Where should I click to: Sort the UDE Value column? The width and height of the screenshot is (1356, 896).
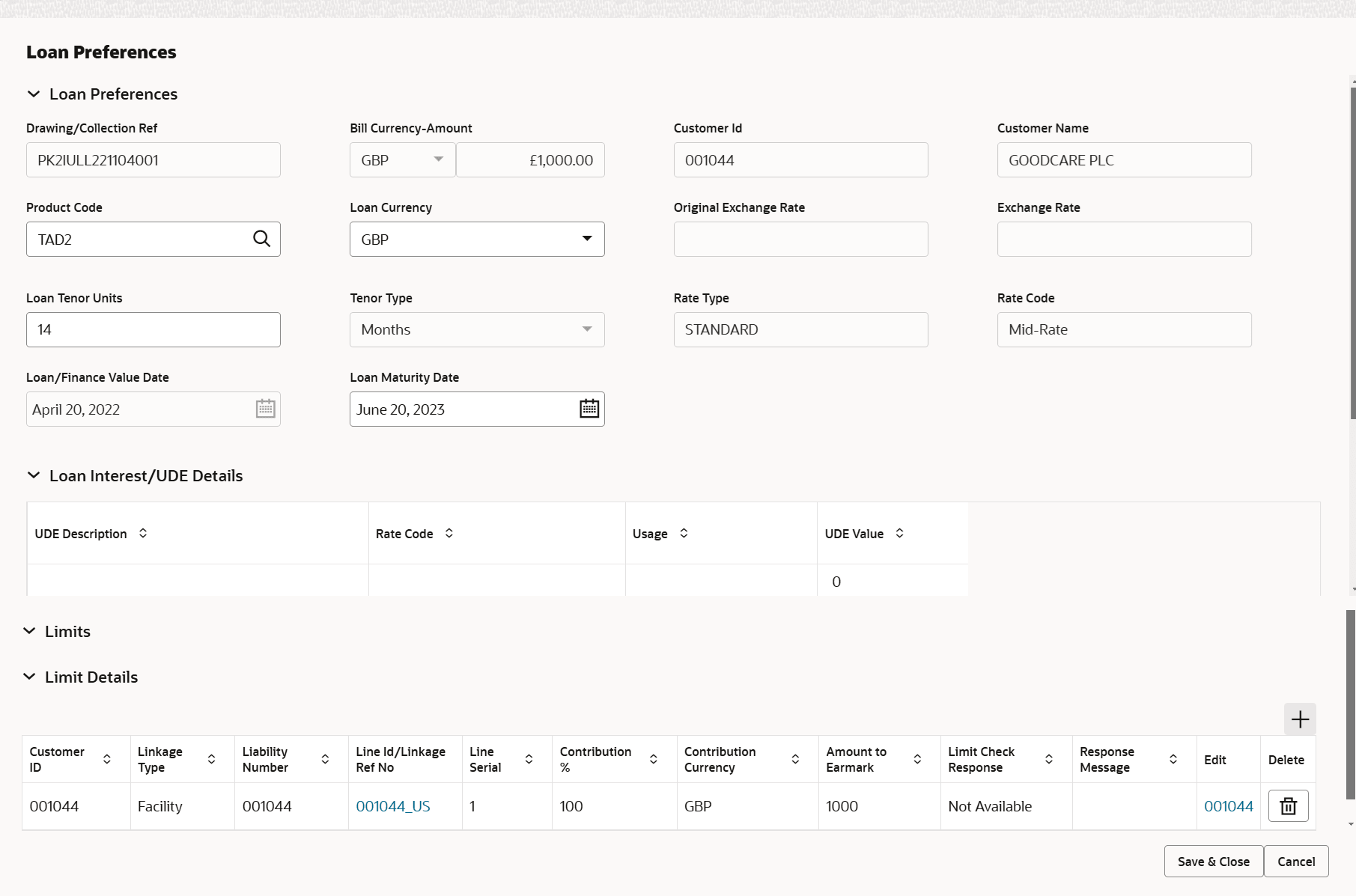coord(899,533)
